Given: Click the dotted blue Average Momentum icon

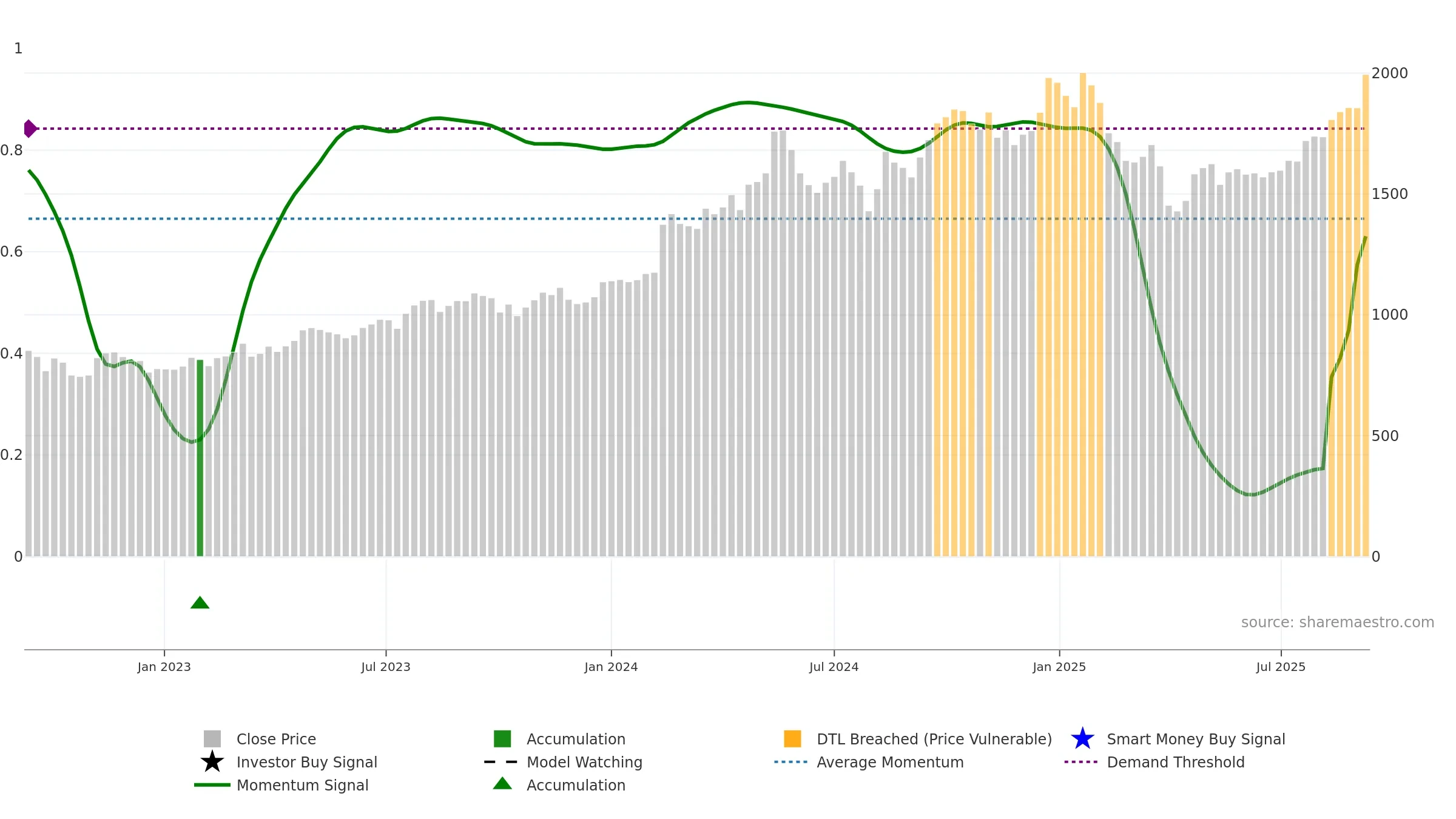Looking at the screenshot, I should tap(791, 762).
